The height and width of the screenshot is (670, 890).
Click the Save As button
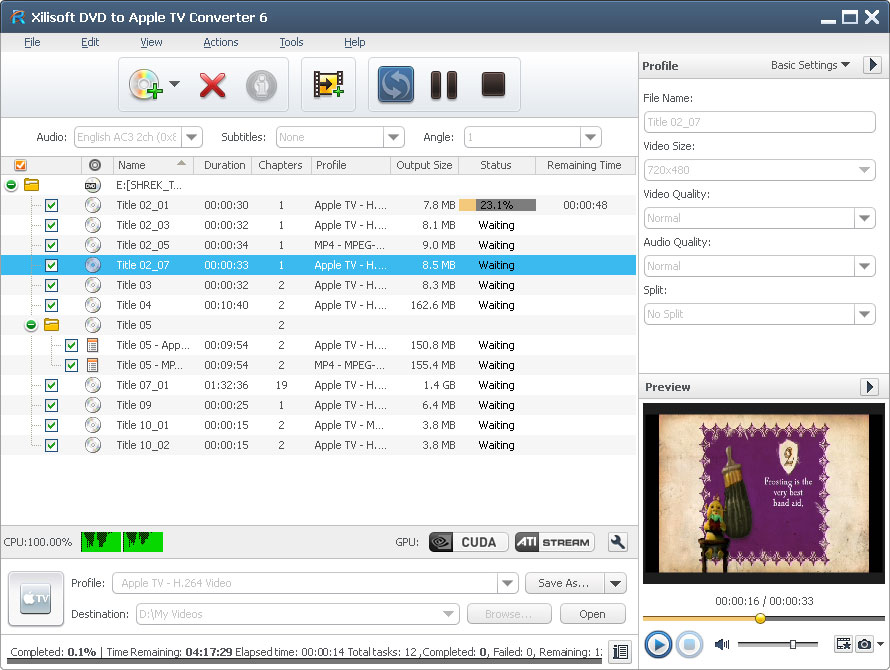[564, 583]
